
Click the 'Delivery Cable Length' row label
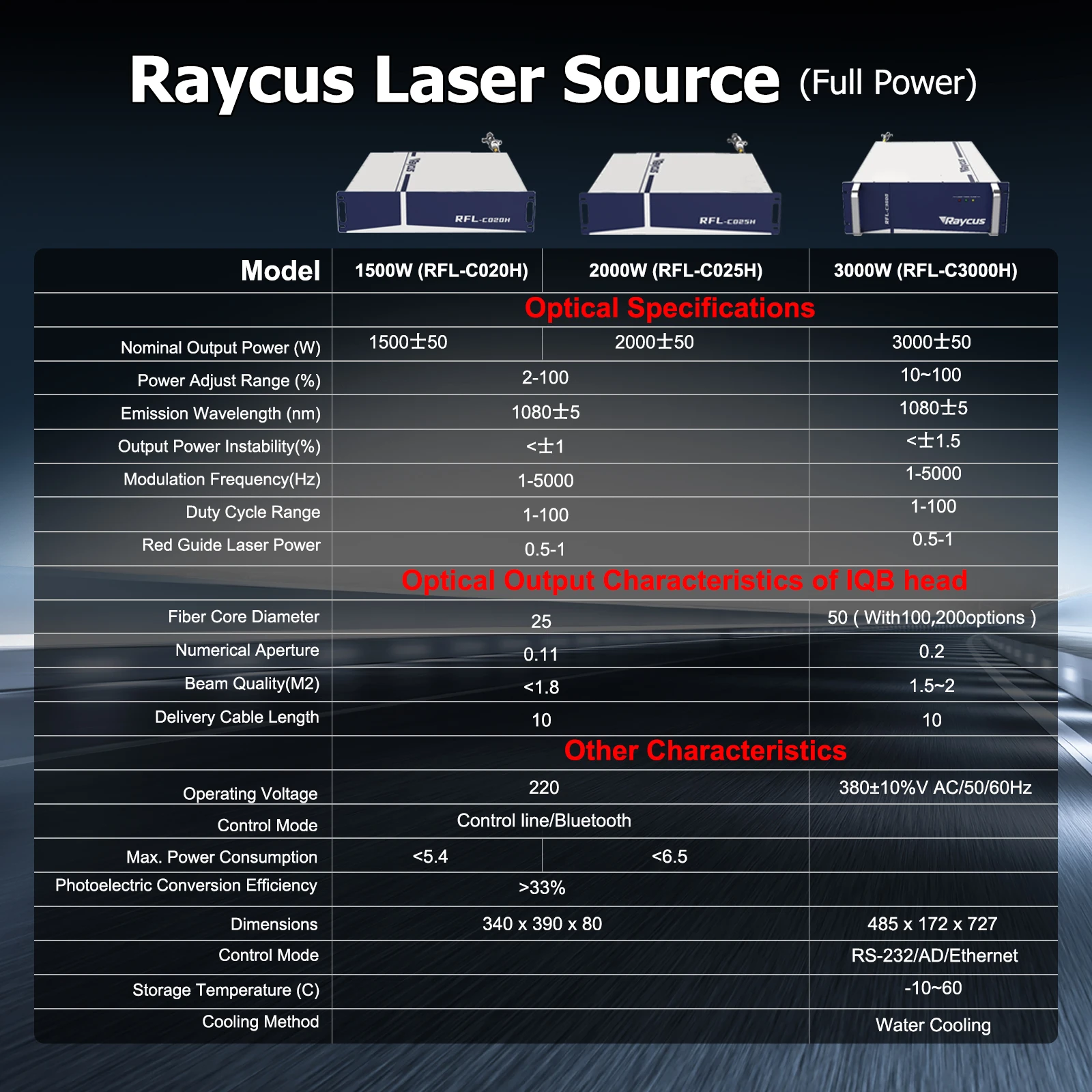pos(237,717)
